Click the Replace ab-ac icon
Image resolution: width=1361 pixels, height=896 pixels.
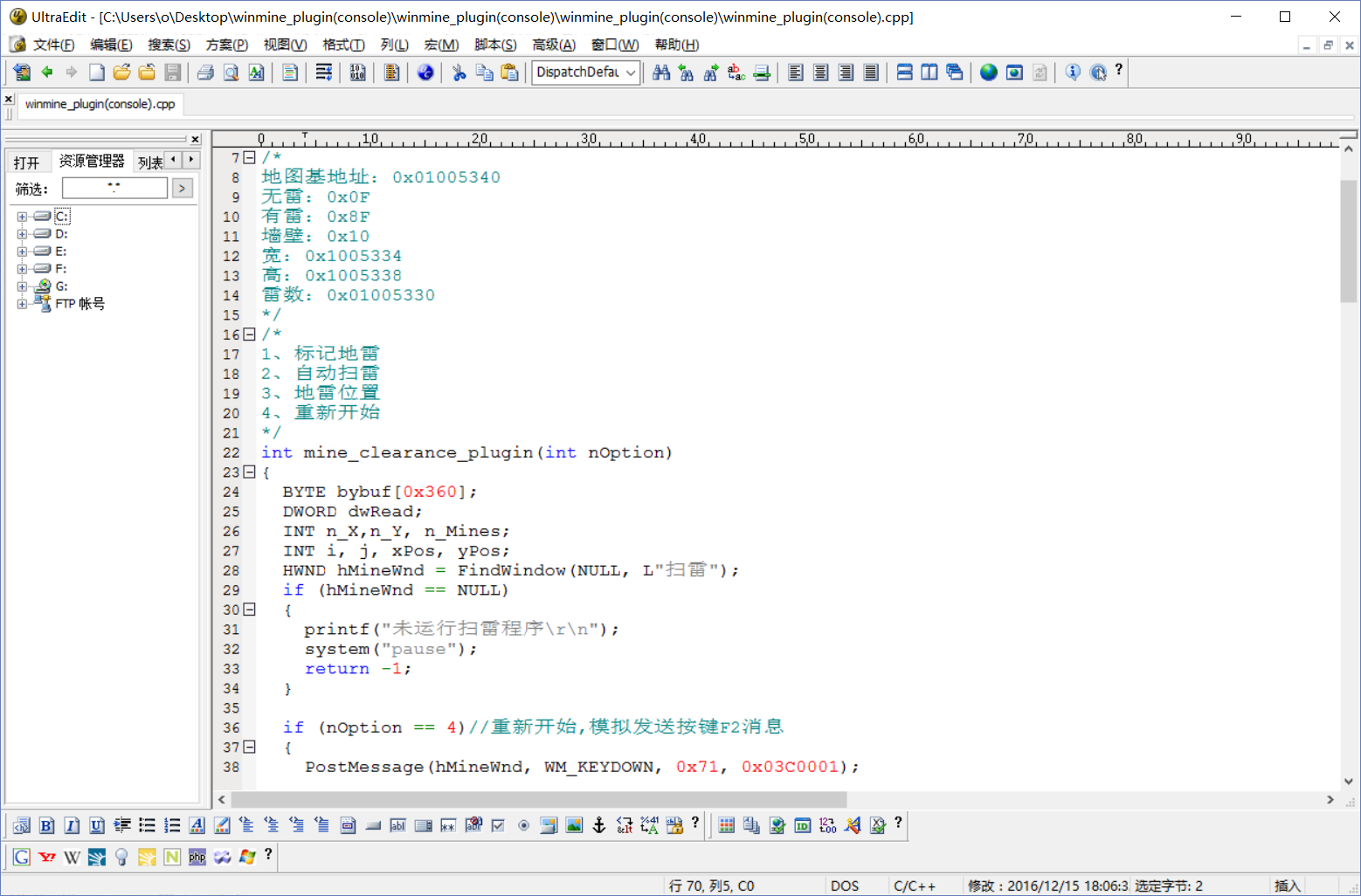(x=736, y=72)
